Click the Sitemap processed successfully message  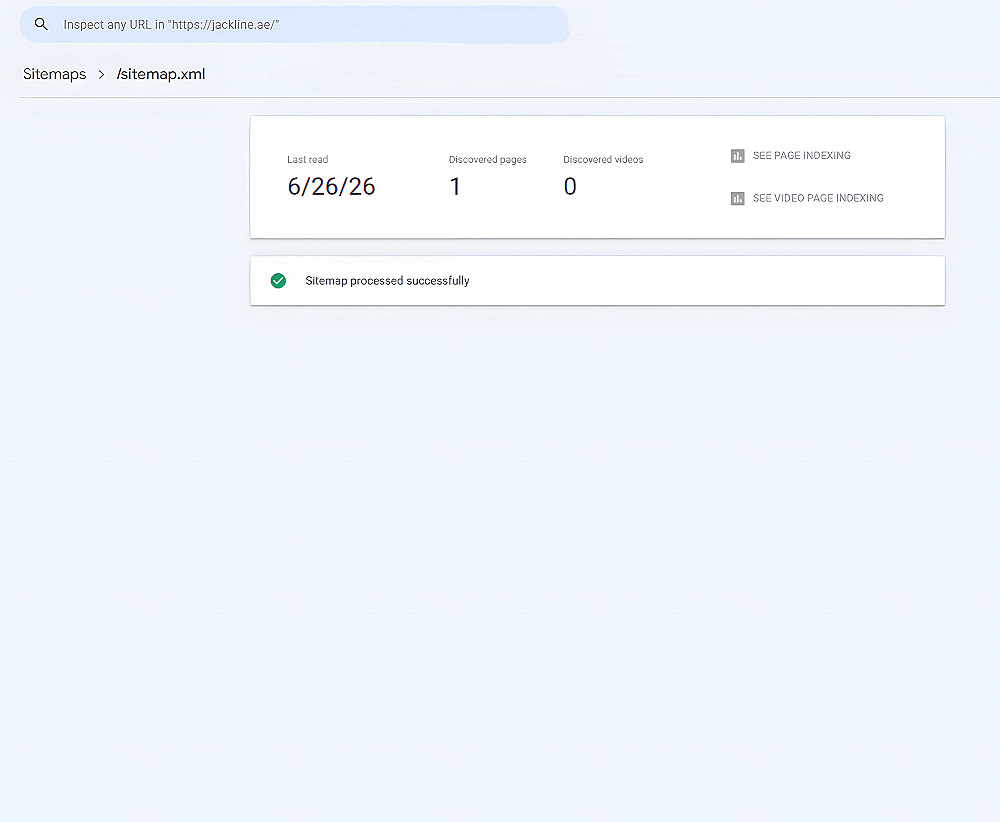coord(387,281)
